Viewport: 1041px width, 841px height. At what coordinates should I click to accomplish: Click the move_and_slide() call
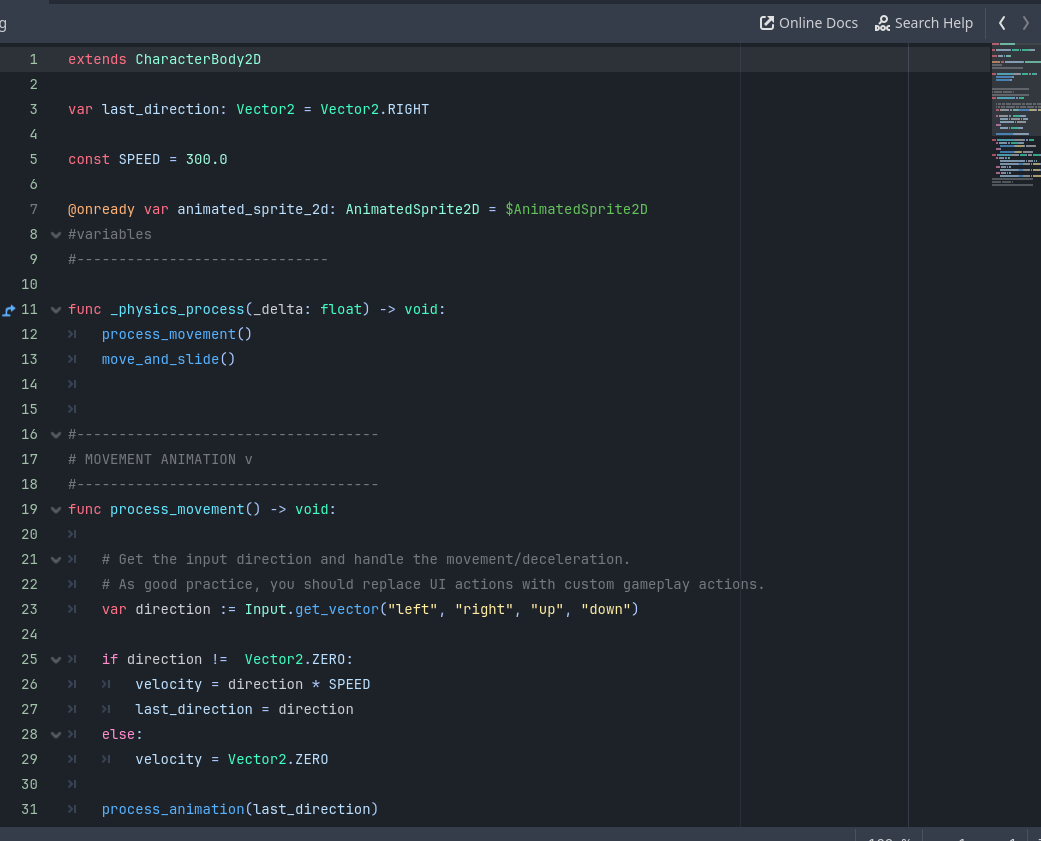[169, 359]
